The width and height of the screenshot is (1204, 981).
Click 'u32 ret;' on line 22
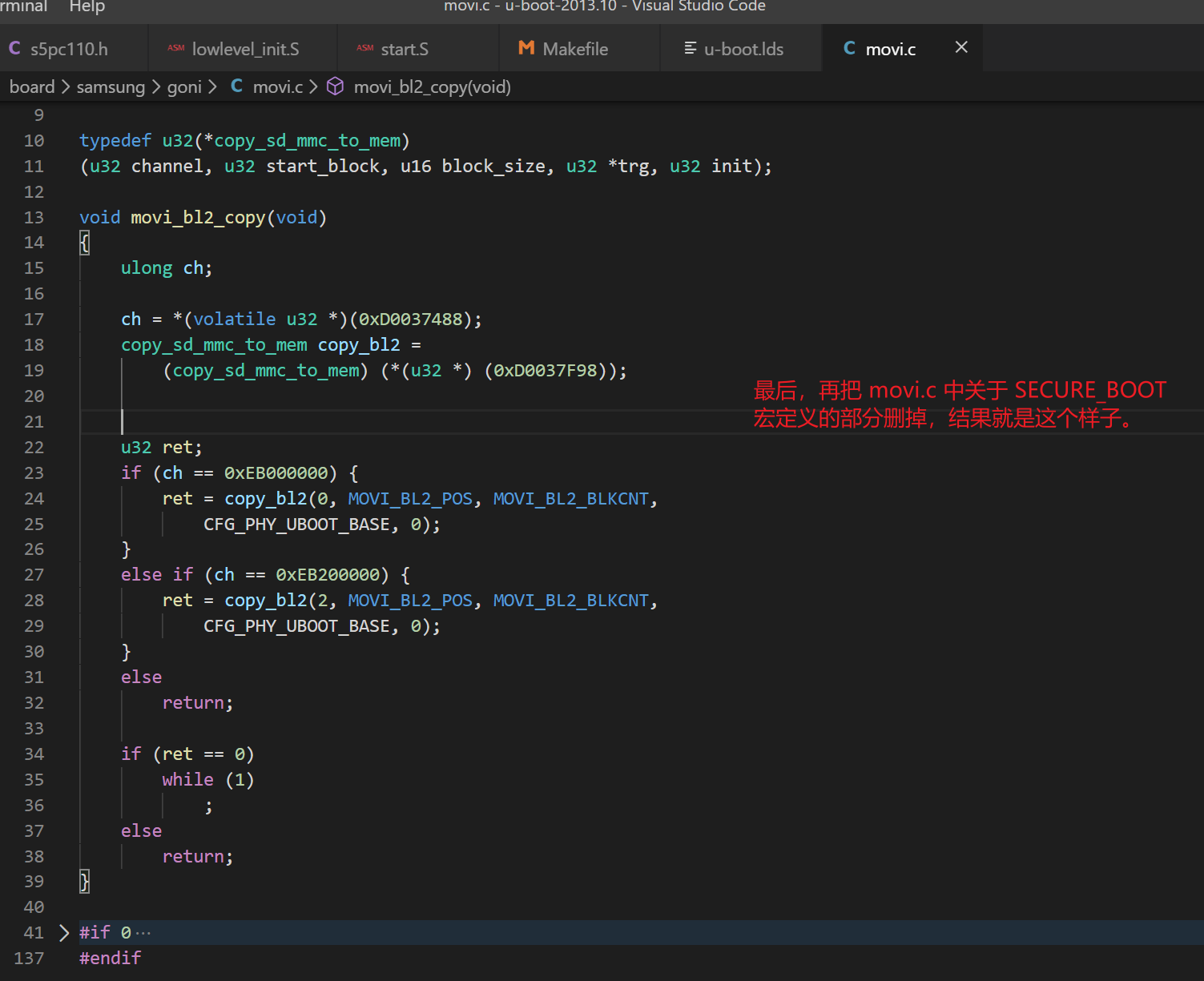(x=162, y=447)
